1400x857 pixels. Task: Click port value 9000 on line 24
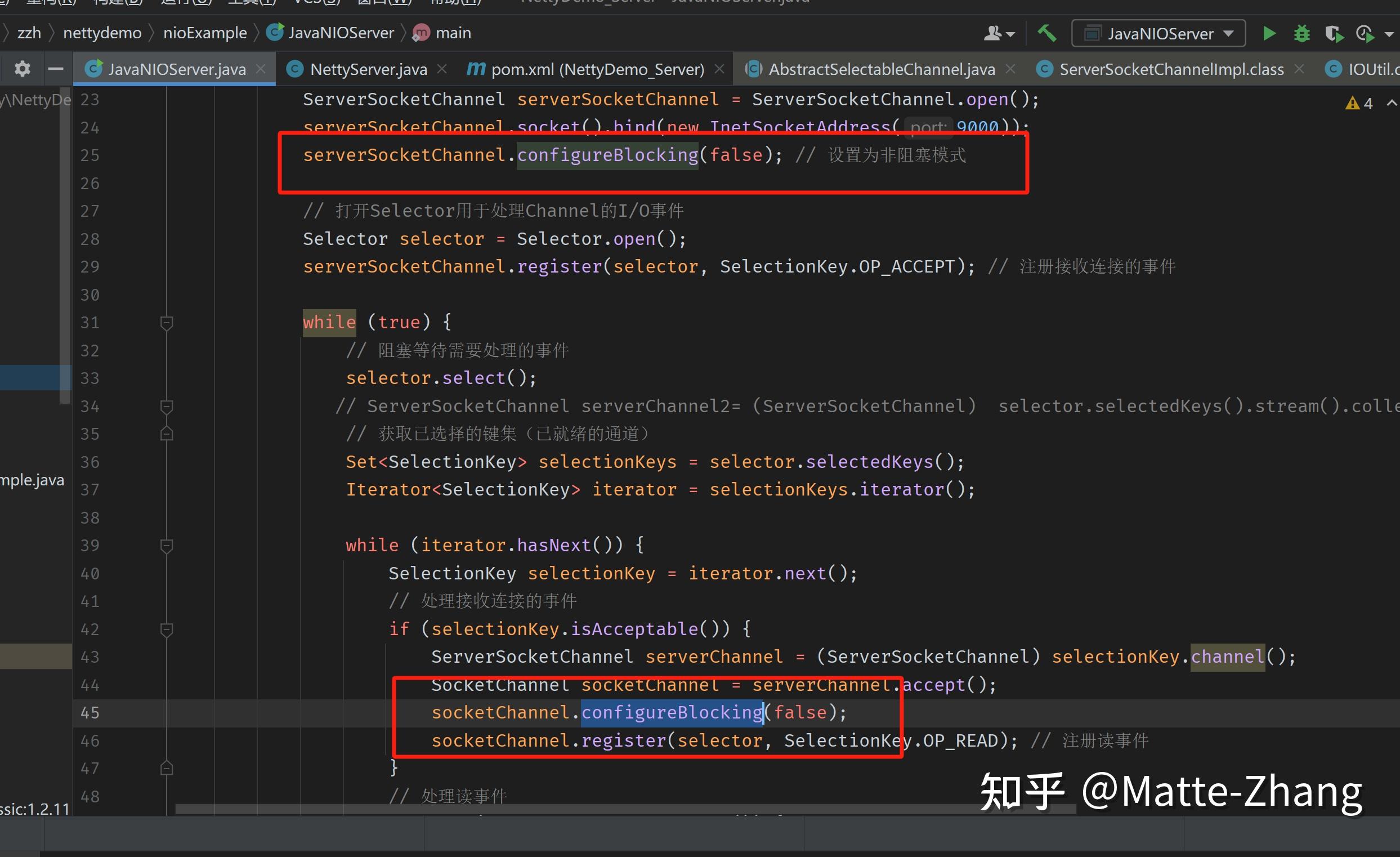978,127
